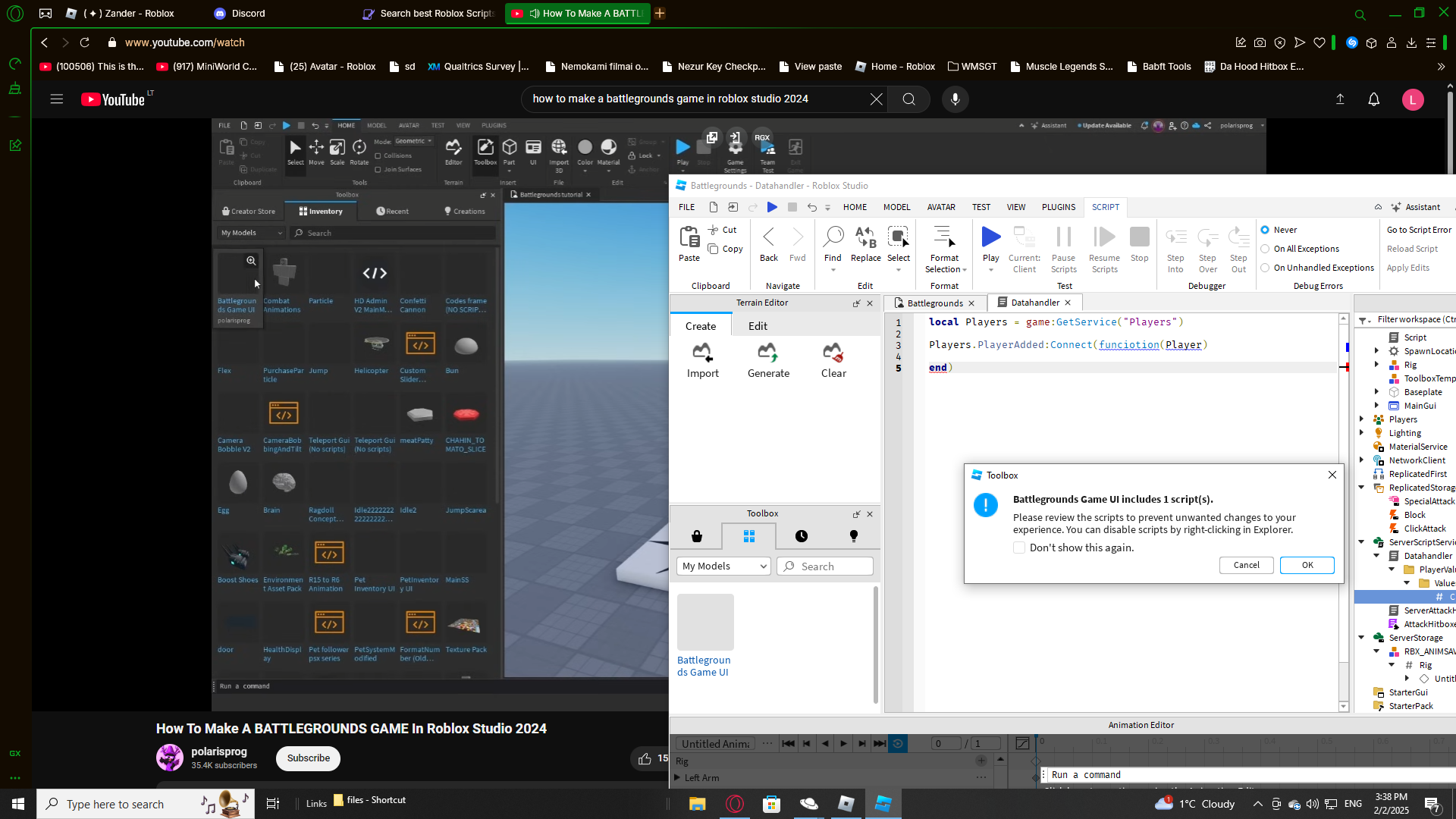
Task: Open Toolbox Recent clock tab
Action: pos(802,536)
